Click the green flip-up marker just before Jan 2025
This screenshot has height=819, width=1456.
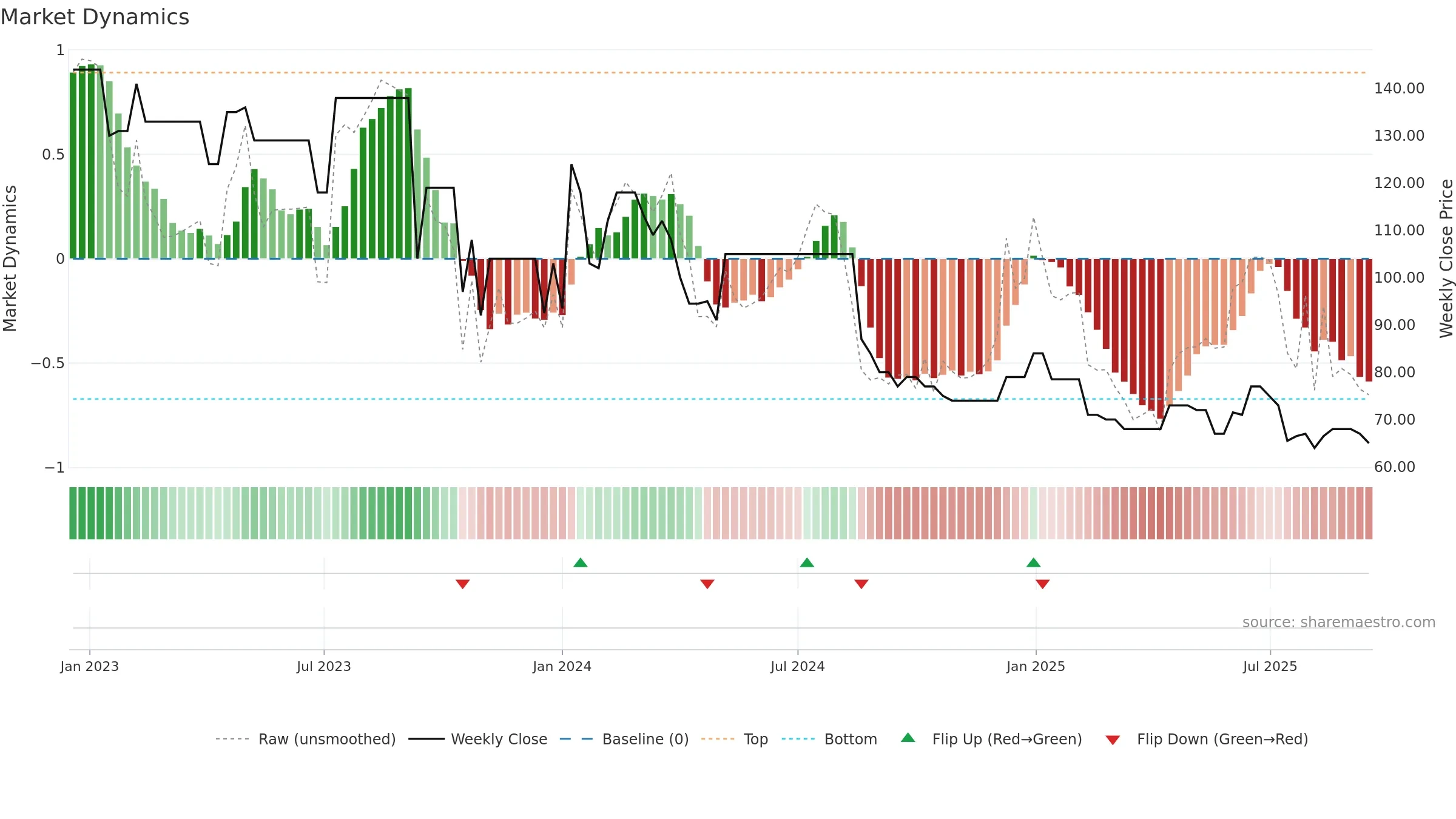click(x=1034, y=562)
